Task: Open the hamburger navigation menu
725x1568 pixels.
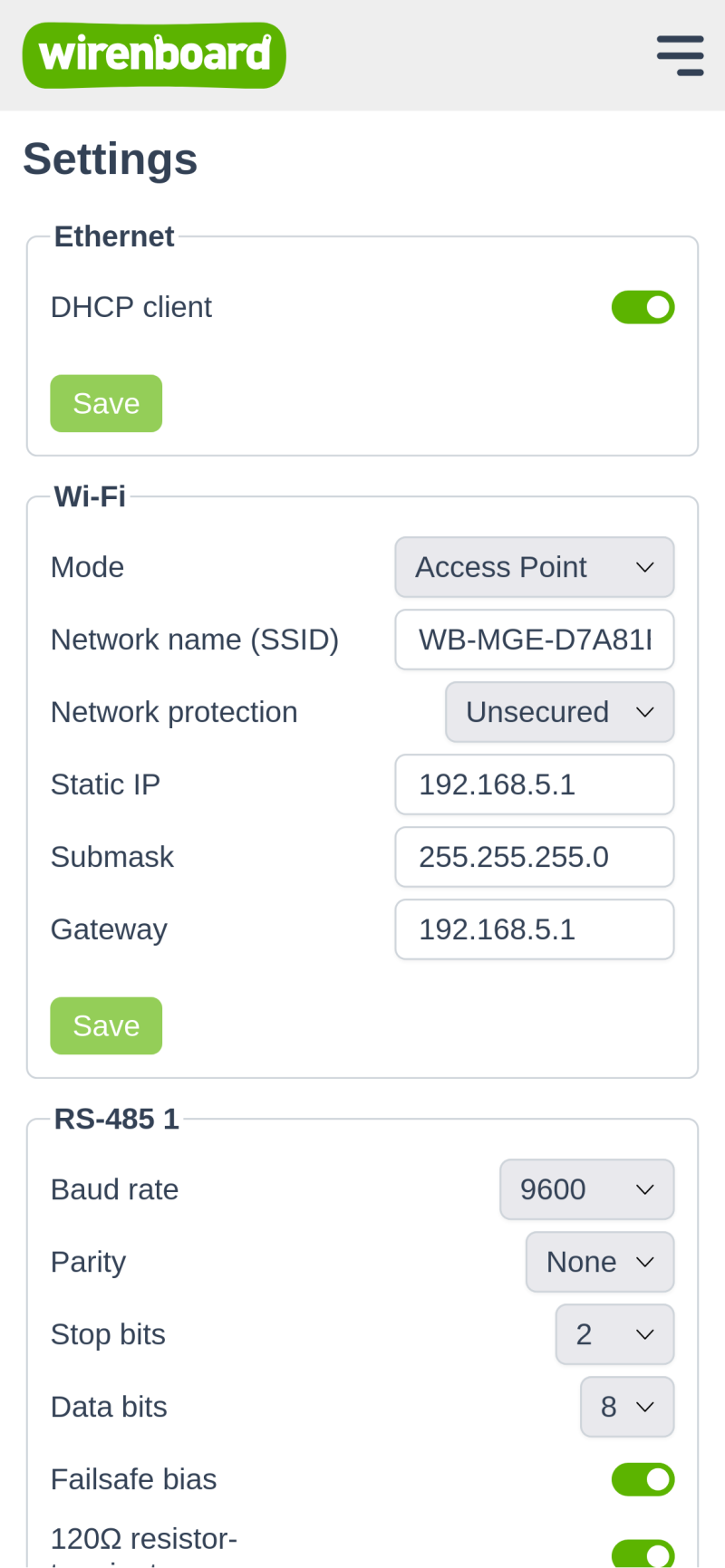Action: click(680, 55)
